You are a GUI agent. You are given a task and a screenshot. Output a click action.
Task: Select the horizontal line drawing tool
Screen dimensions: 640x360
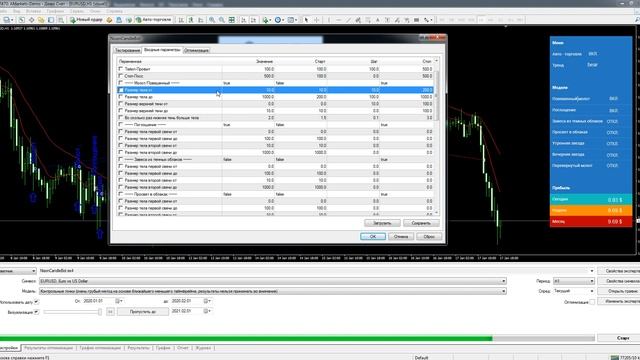(339, 20)
